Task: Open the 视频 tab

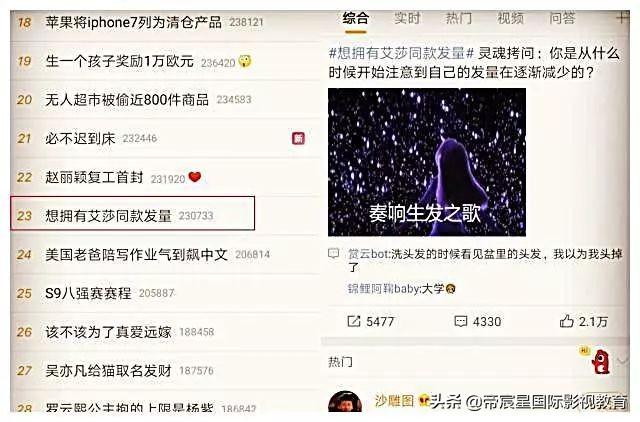Action: click(510, 18)
